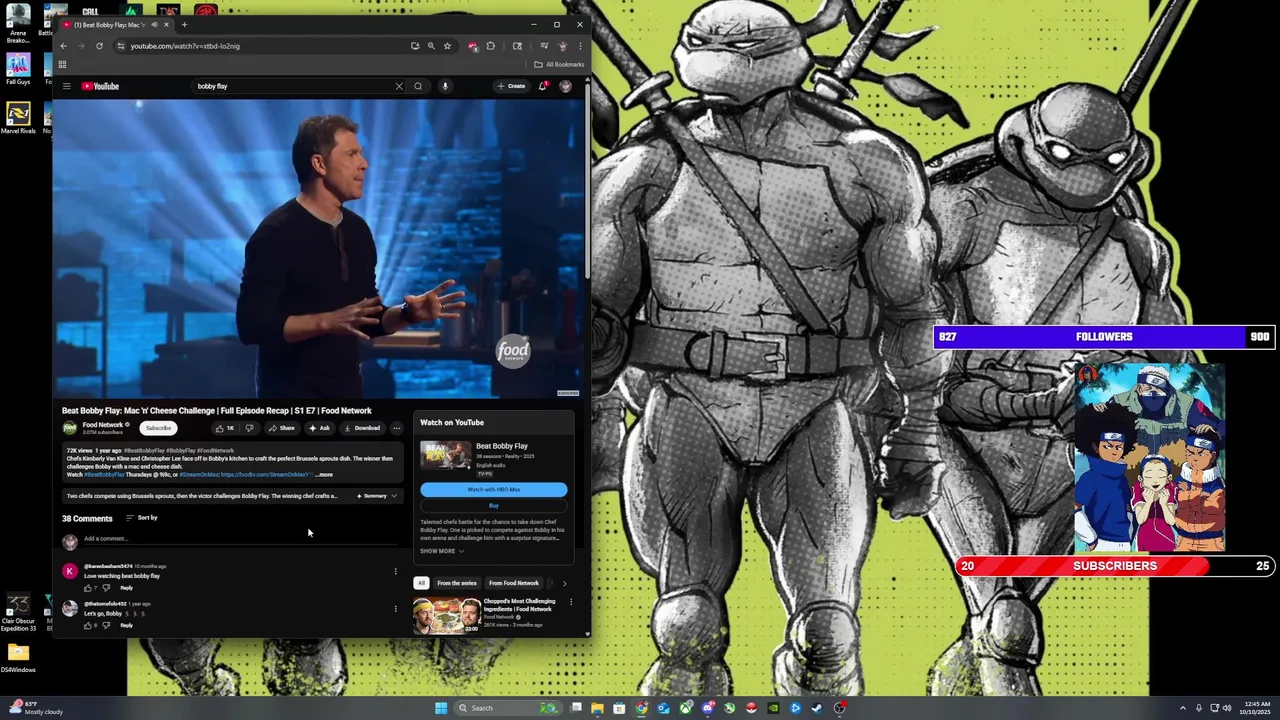Click 'Watch with HBO Max' button
Image resolution: width=1280 pixels, height=720 pixels.
click(493, 489)
